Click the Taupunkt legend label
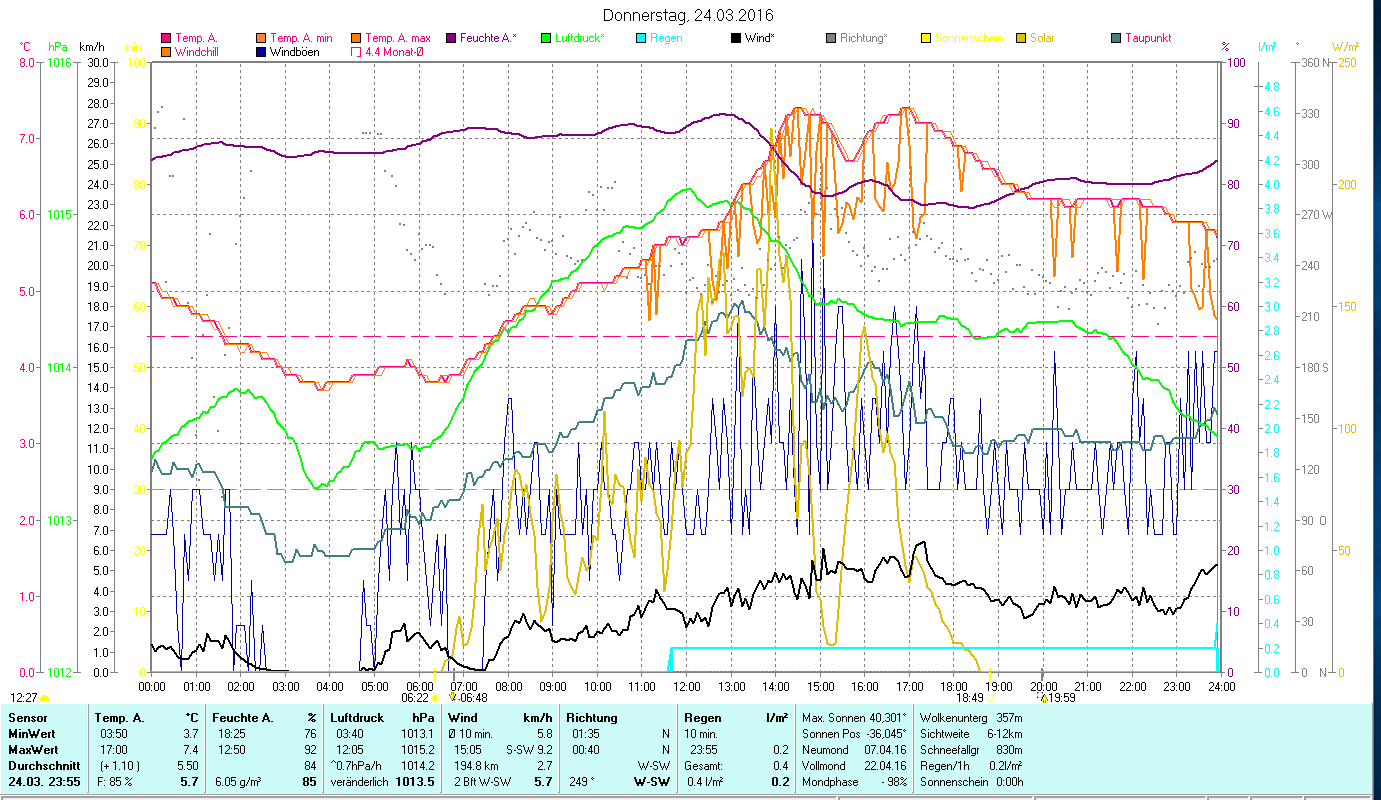The image size is (1381, 800). [1148, 38]
